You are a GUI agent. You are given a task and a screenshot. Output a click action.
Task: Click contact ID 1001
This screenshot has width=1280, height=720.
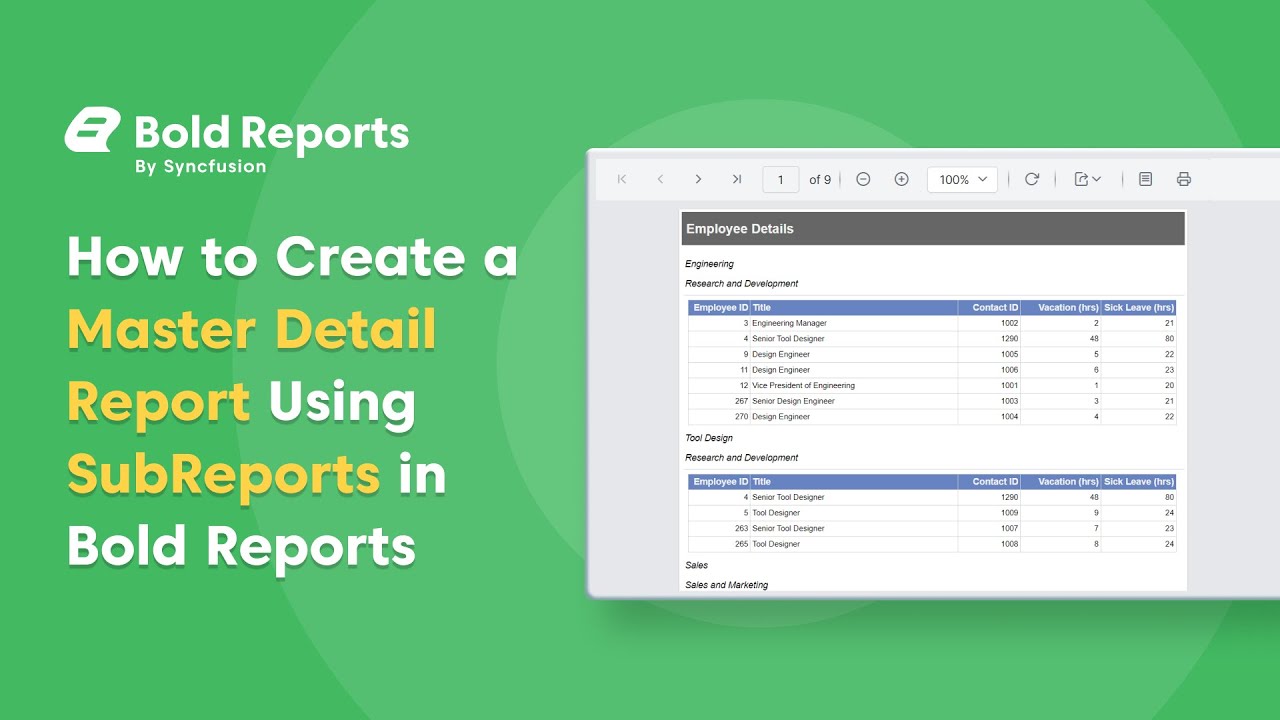1009,385
